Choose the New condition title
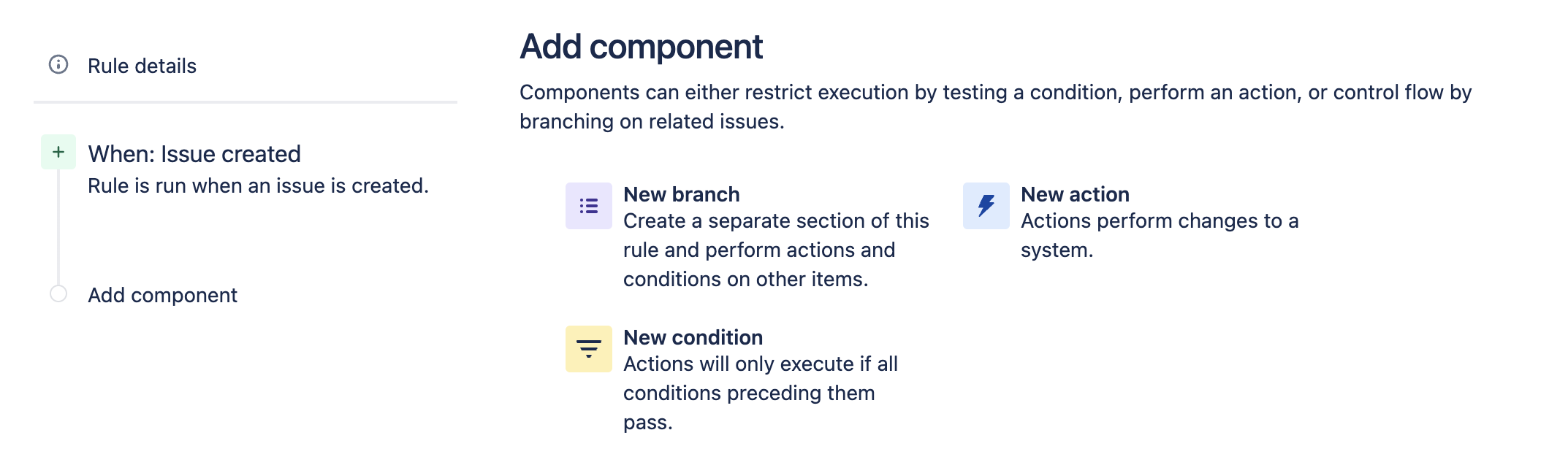The width and height of the screenshot is (1568, 476). [693, 337]
